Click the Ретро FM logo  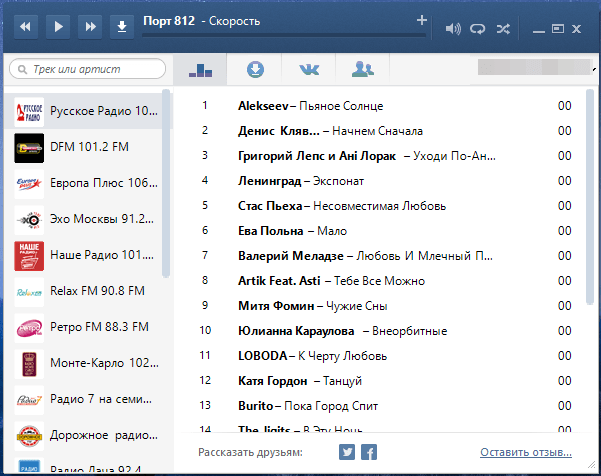(x=29, y=328)
